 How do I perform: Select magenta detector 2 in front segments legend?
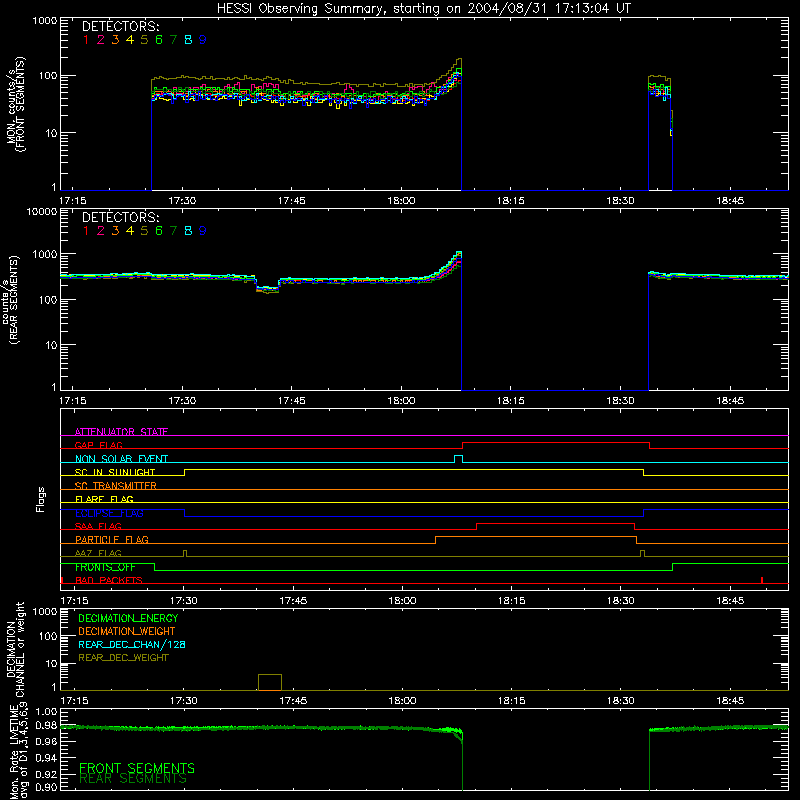tap(101, 40)
